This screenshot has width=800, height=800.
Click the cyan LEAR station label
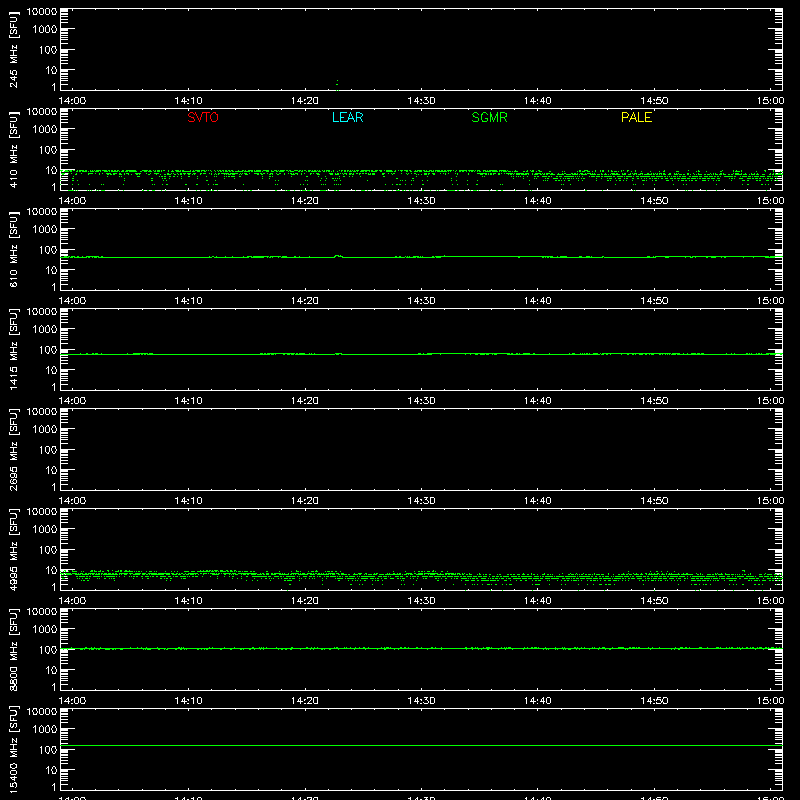pos(347,117)
